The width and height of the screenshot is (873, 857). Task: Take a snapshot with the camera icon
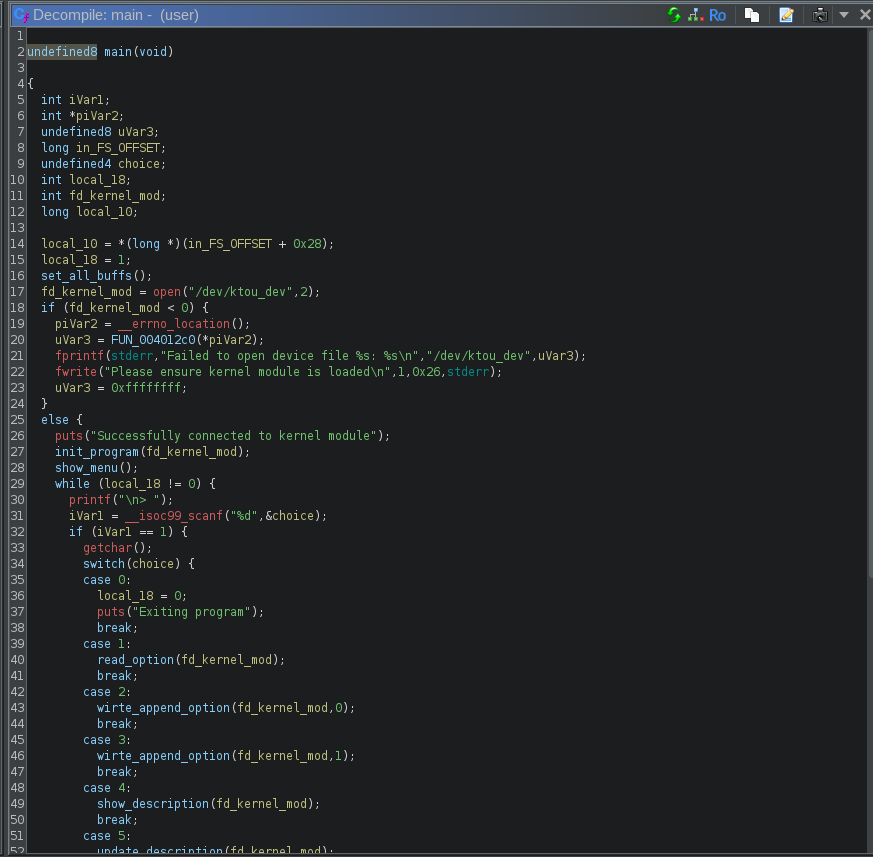click(820, 15)
